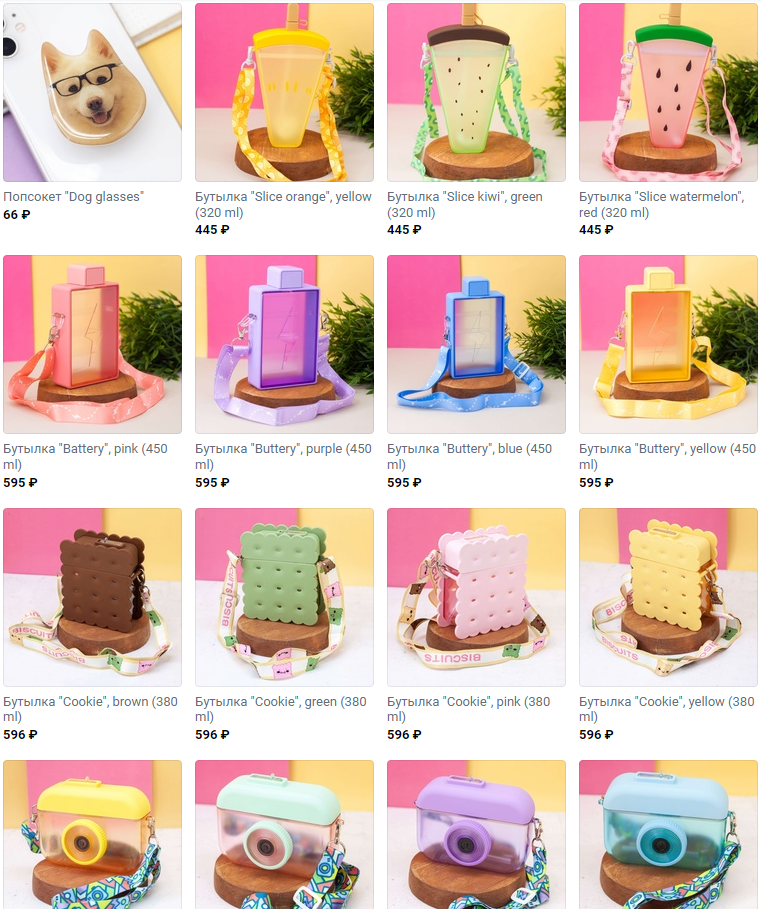Open the purple camera-shaped bottle thumbnail

click(x=476, y=835)
